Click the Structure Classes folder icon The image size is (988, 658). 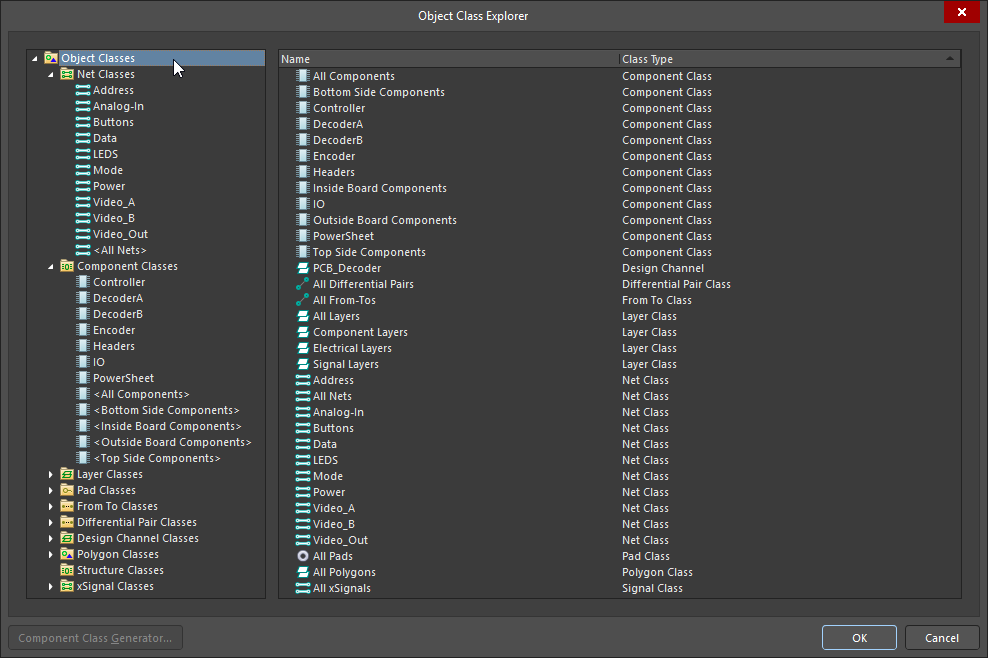[67, 570]
